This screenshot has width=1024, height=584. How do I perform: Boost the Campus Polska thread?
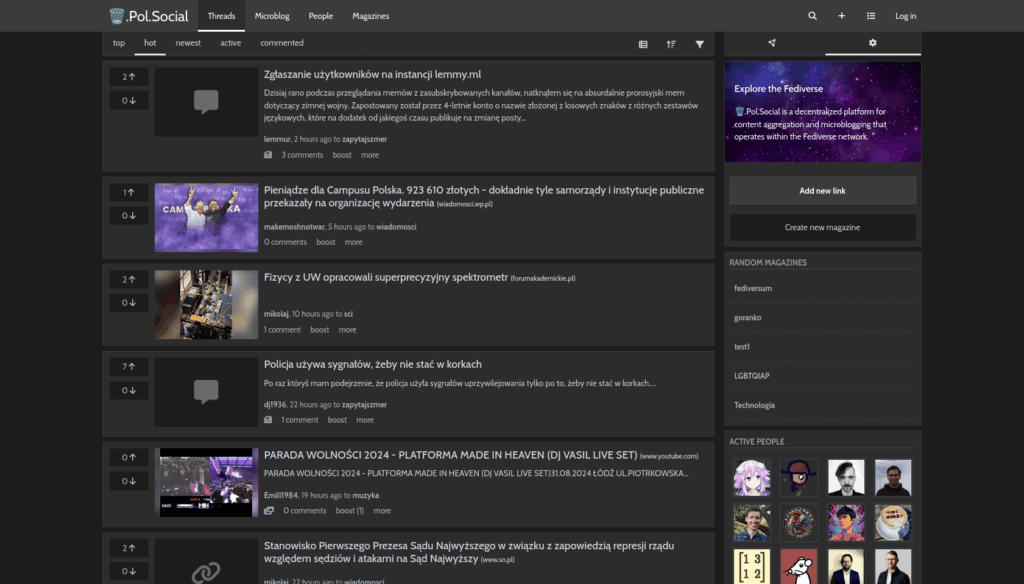point(325,242)
